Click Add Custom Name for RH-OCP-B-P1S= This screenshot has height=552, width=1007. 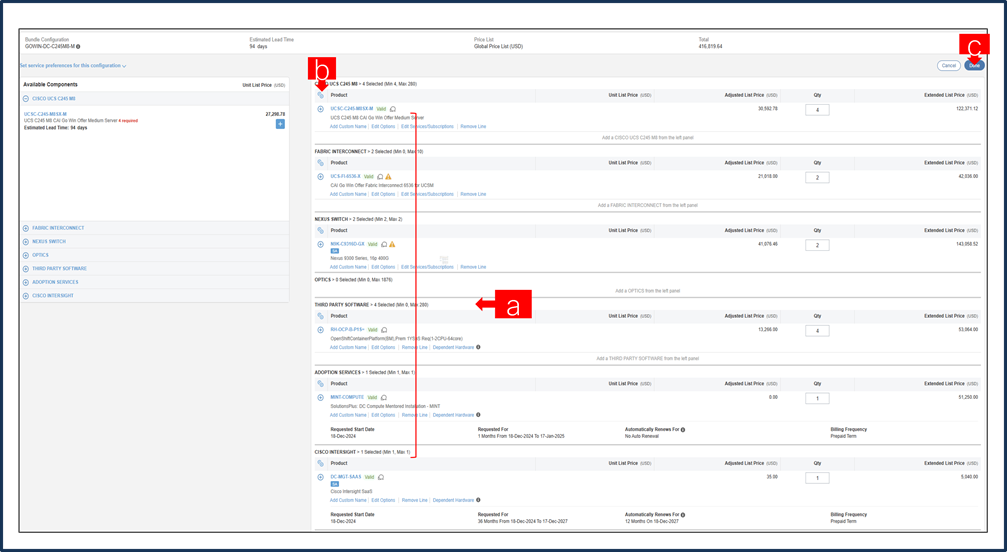point(348,347)
